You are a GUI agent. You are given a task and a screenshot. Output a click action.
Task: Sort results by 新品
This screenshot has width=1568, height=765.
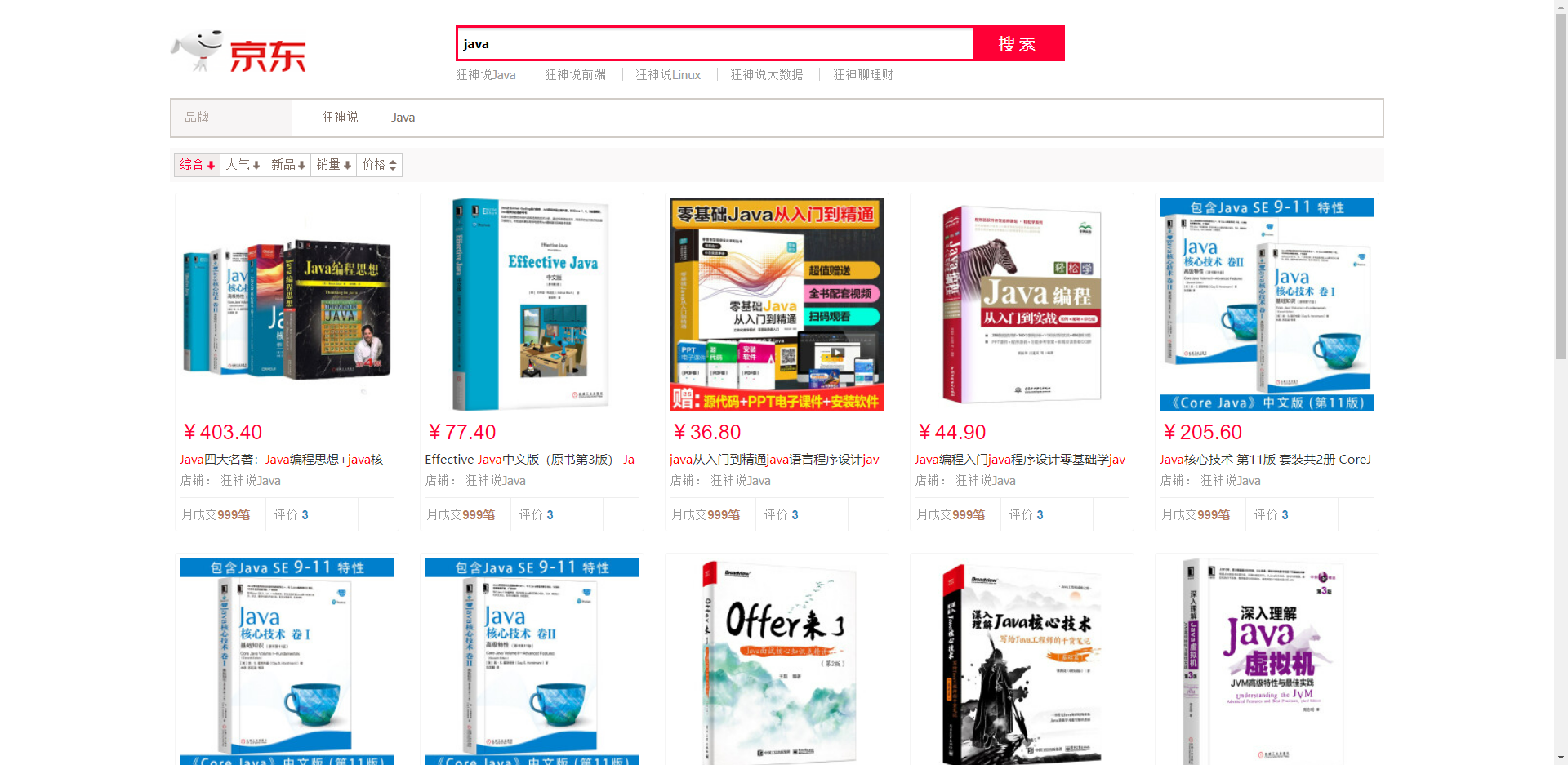pyautogui.click(x=287, y=165)
